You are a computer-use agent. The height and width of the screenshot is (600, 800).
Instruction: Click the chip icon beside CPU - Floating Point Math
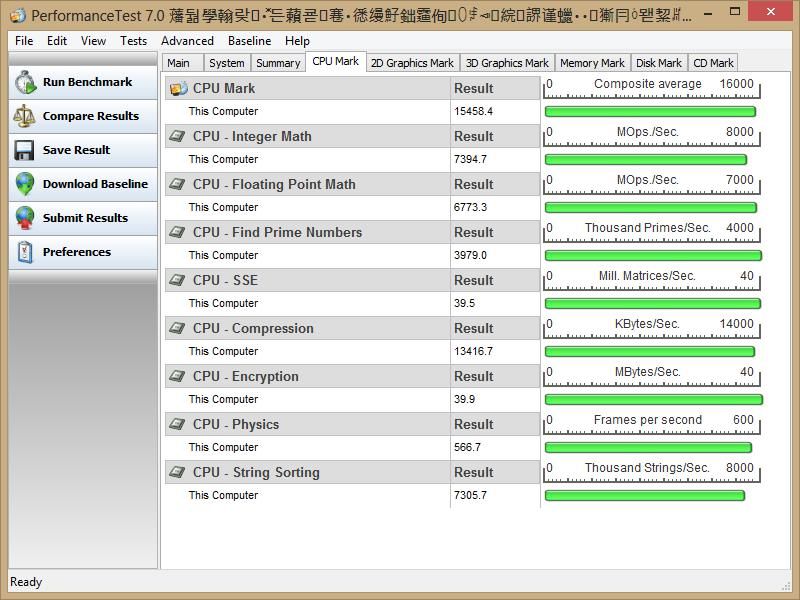[x=178, y=184]
